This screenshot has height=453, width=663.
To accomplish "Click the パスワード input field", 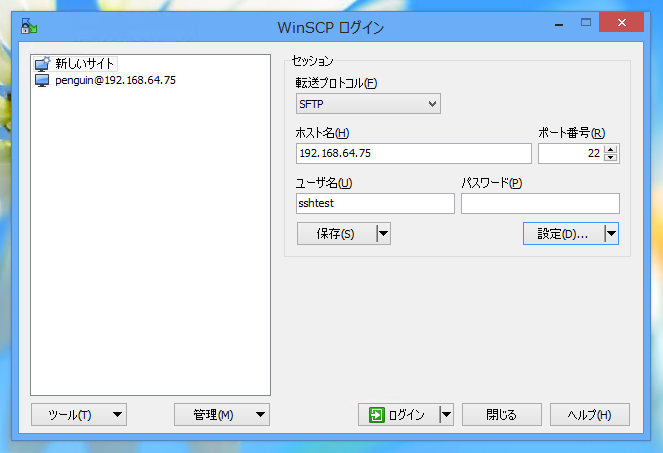I will 540,203.
